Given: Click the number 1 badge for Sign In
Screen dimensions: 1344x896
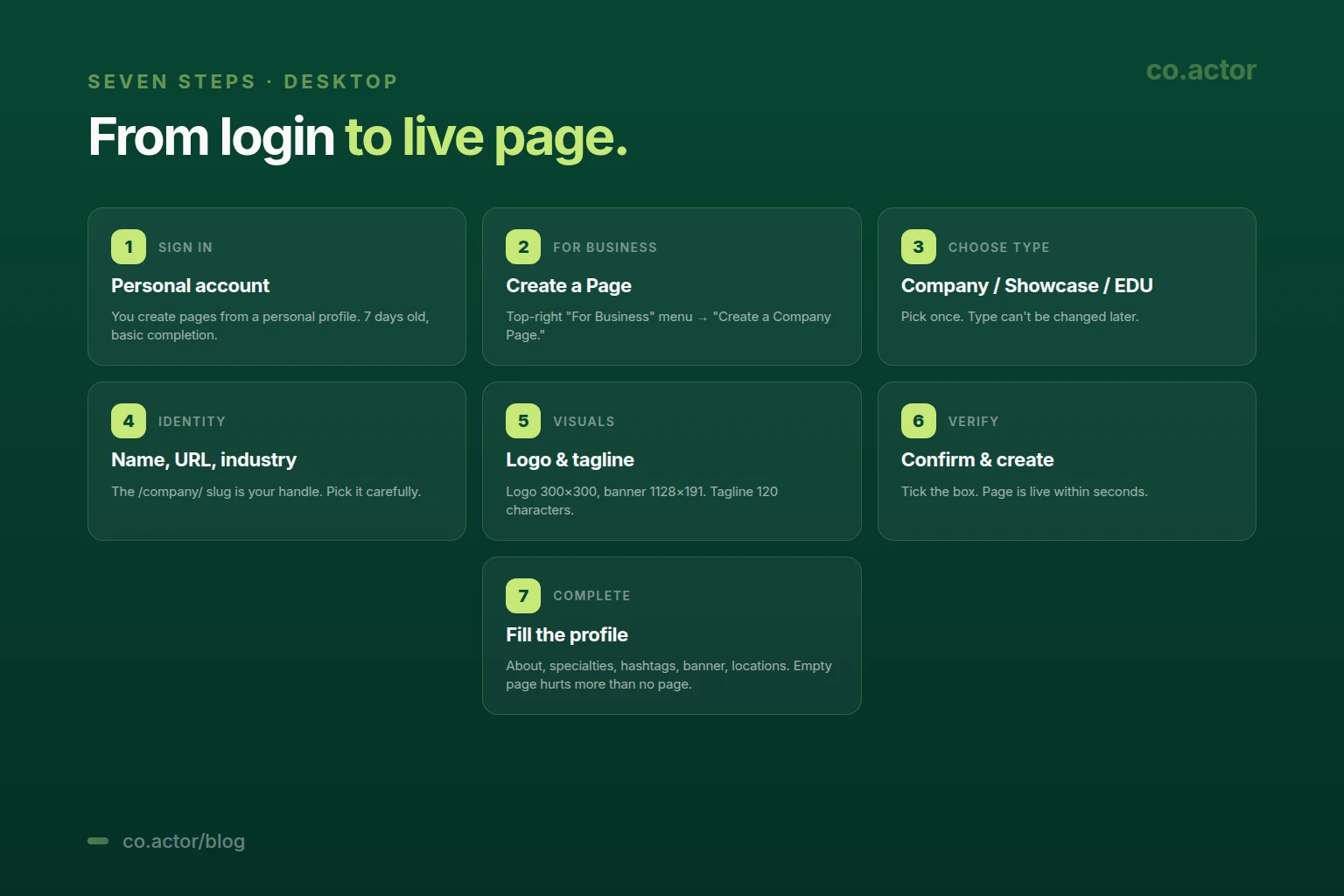Looking at the screenshot, I should [129, 247].
